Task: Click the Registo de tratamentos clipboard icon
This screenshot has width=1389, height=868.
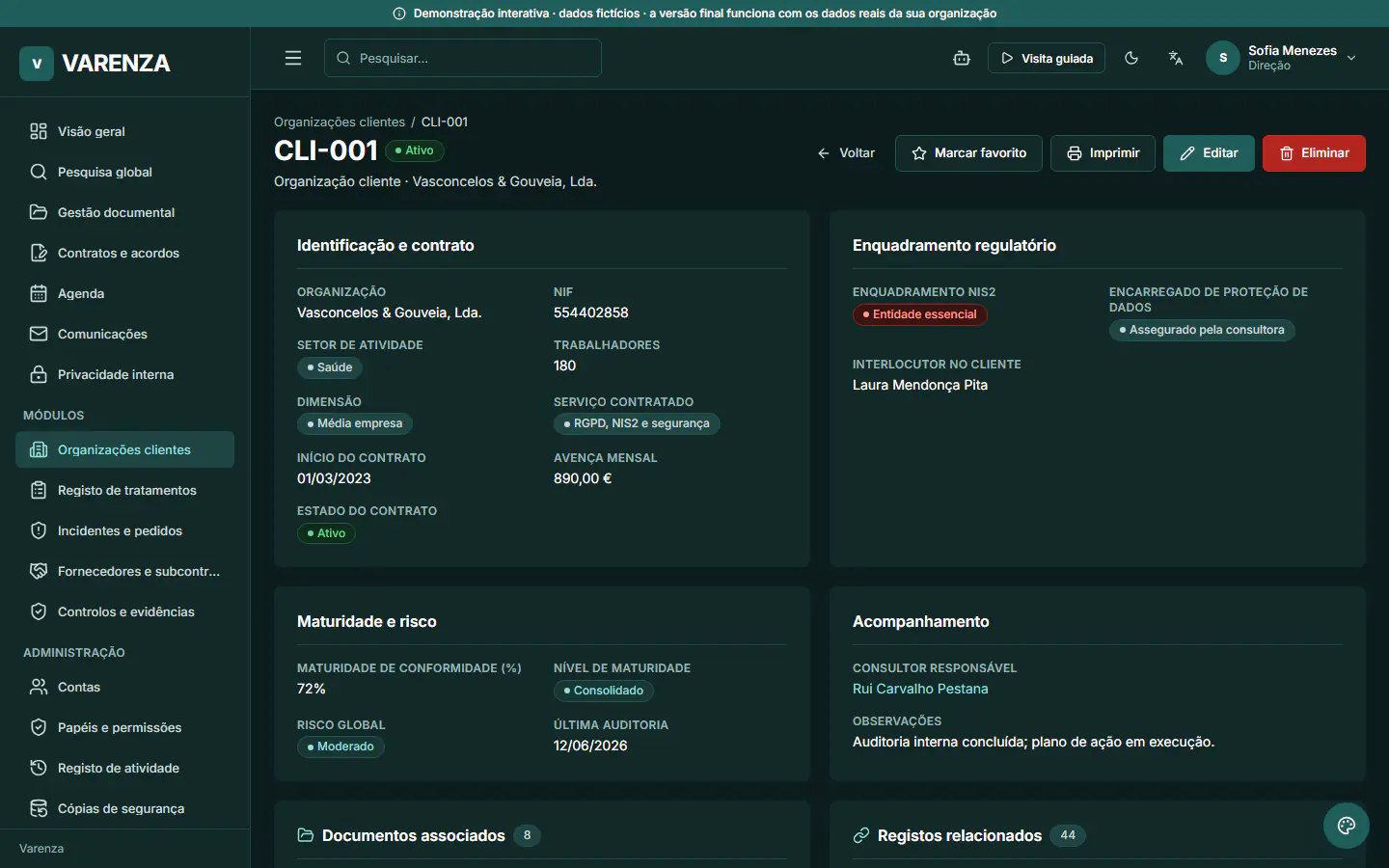Action: tap(39, 490)
